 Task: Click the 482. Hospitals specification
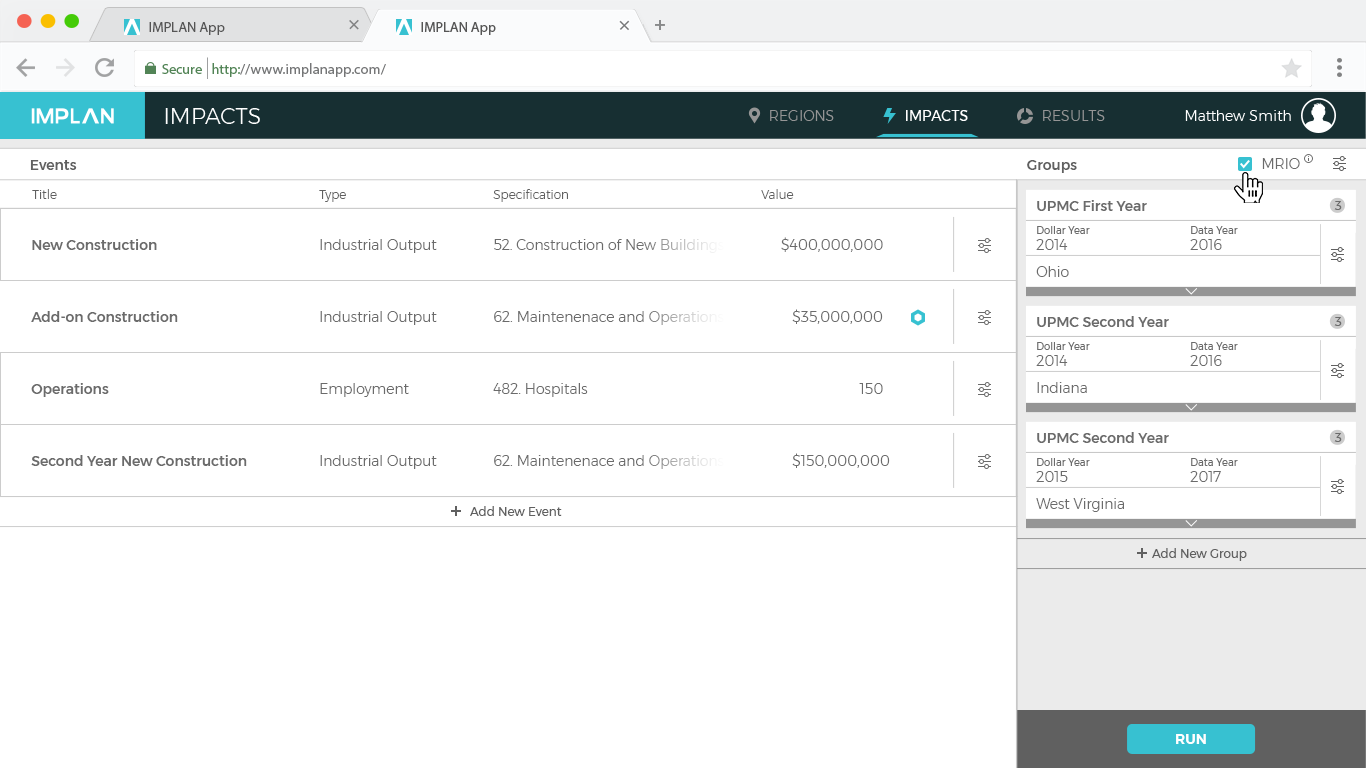pos(540,389)
